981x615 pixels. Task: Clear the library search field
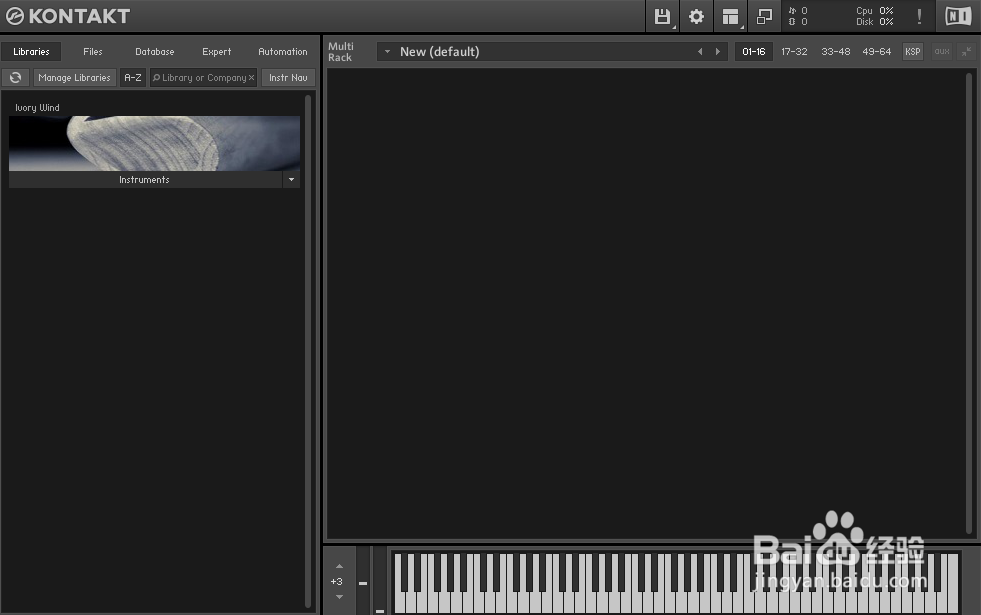pyautogui.click(x=252, y=78)
